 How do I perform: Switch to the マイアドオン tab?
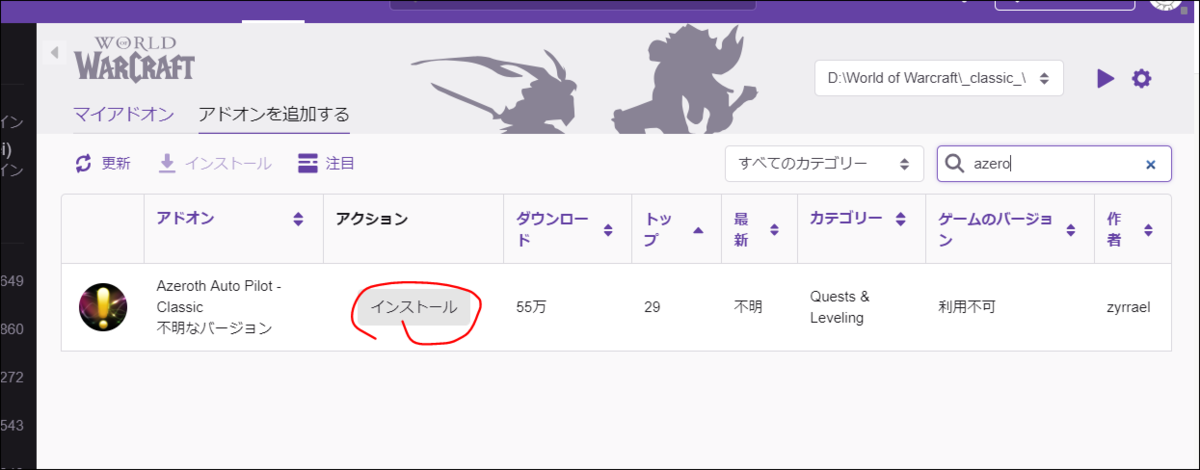(x=124, y=114)
